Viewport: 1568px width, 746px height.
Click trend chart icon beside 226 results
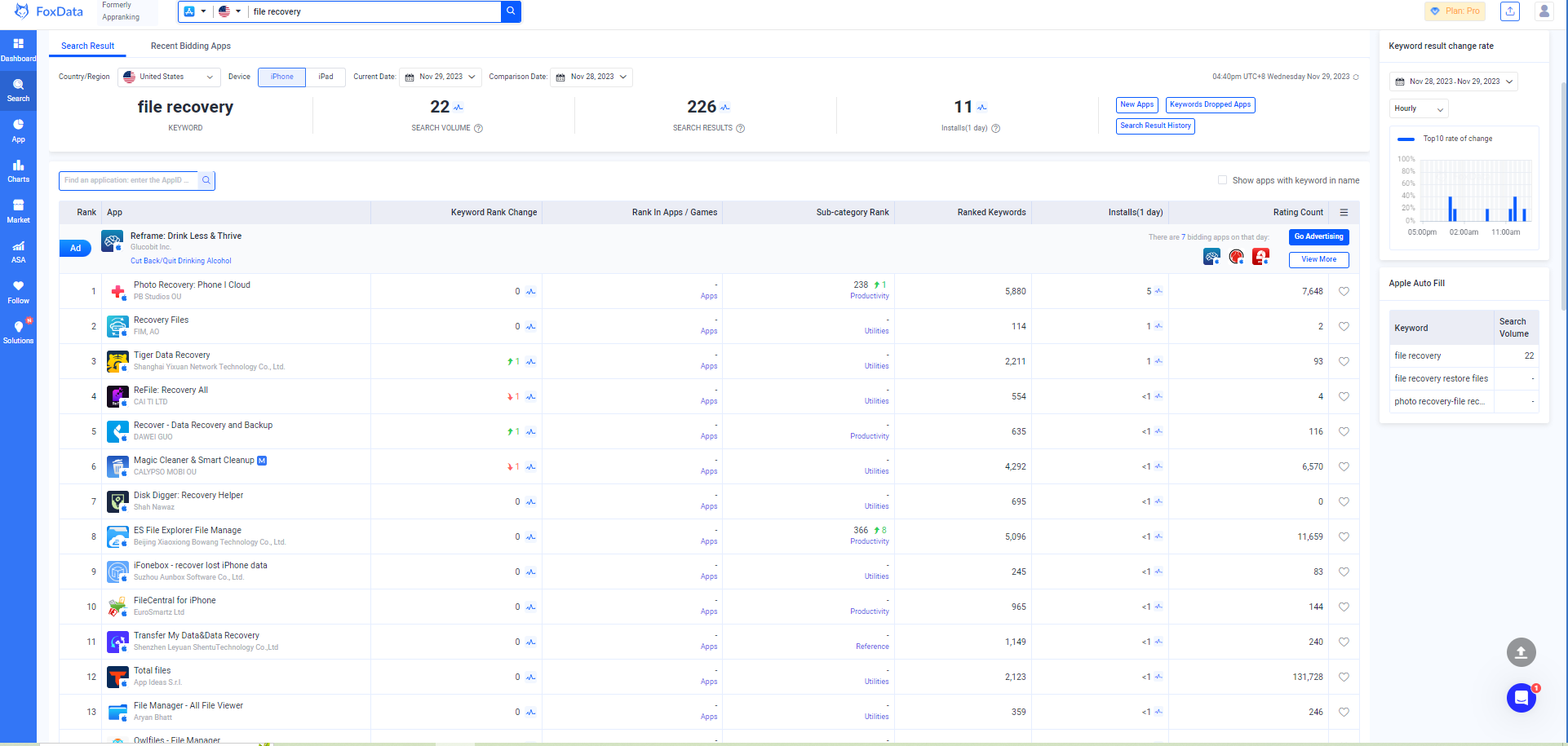(x=725, y=108)
